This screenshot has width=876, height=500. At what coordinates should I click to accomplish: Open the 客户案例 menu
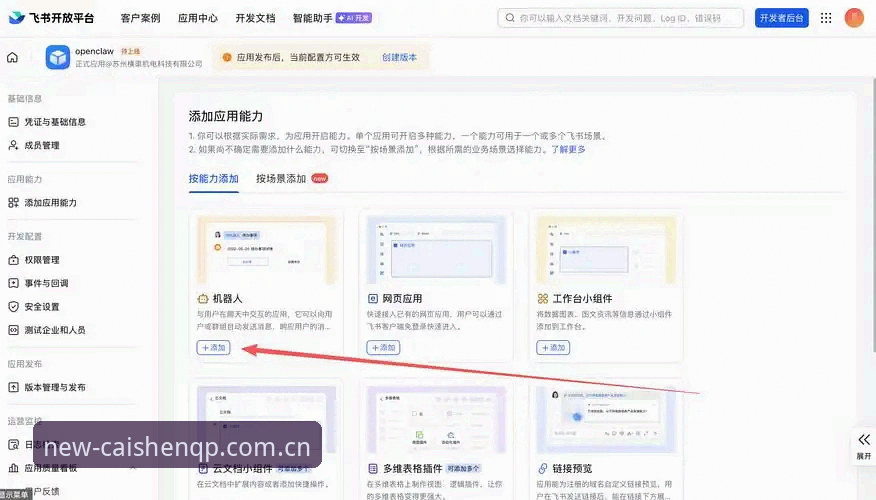coord(140,18)
